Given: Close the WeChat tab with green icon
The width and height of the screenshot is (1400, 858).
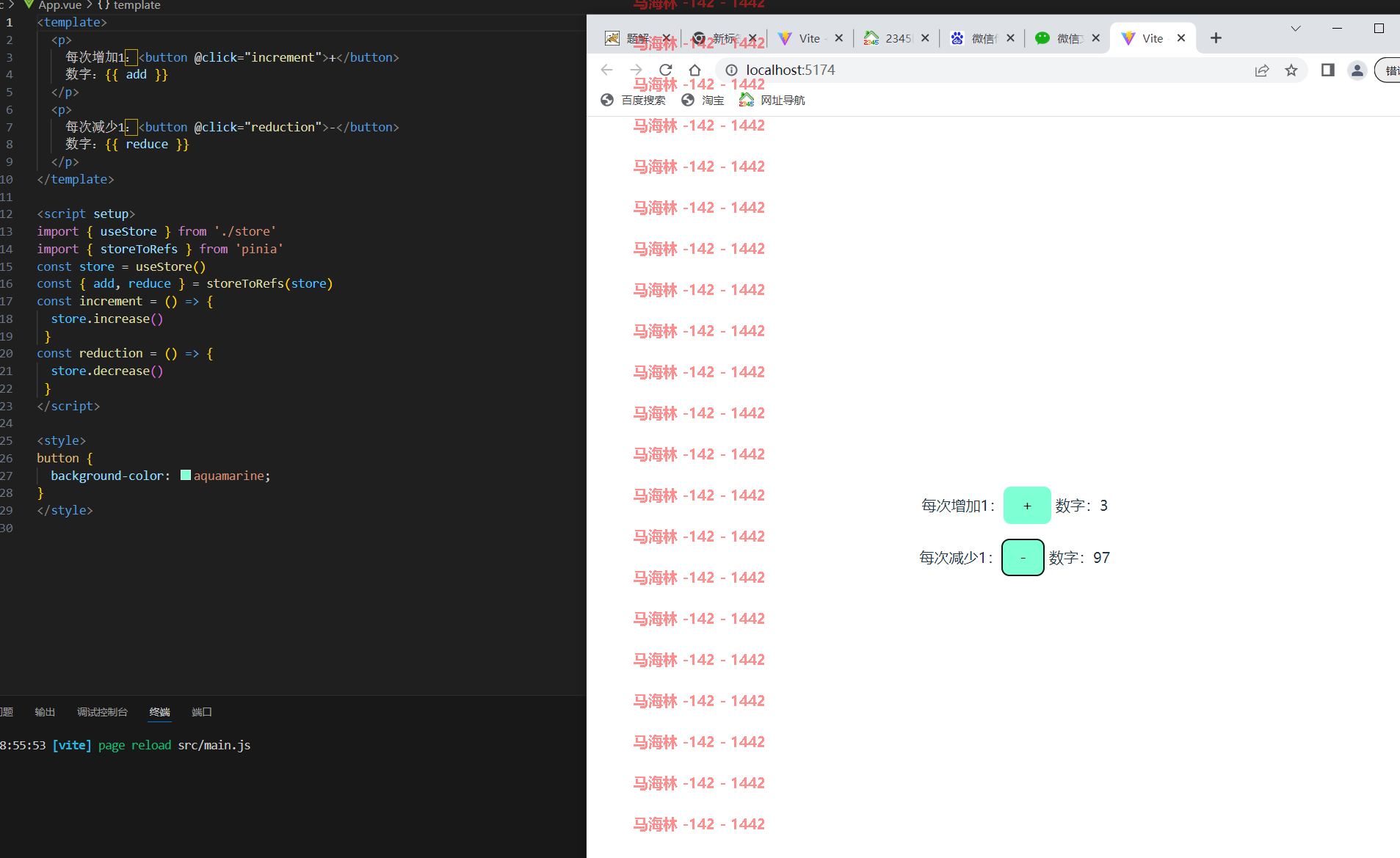Looking at the screenshot, I should (x=1096, y=38).
